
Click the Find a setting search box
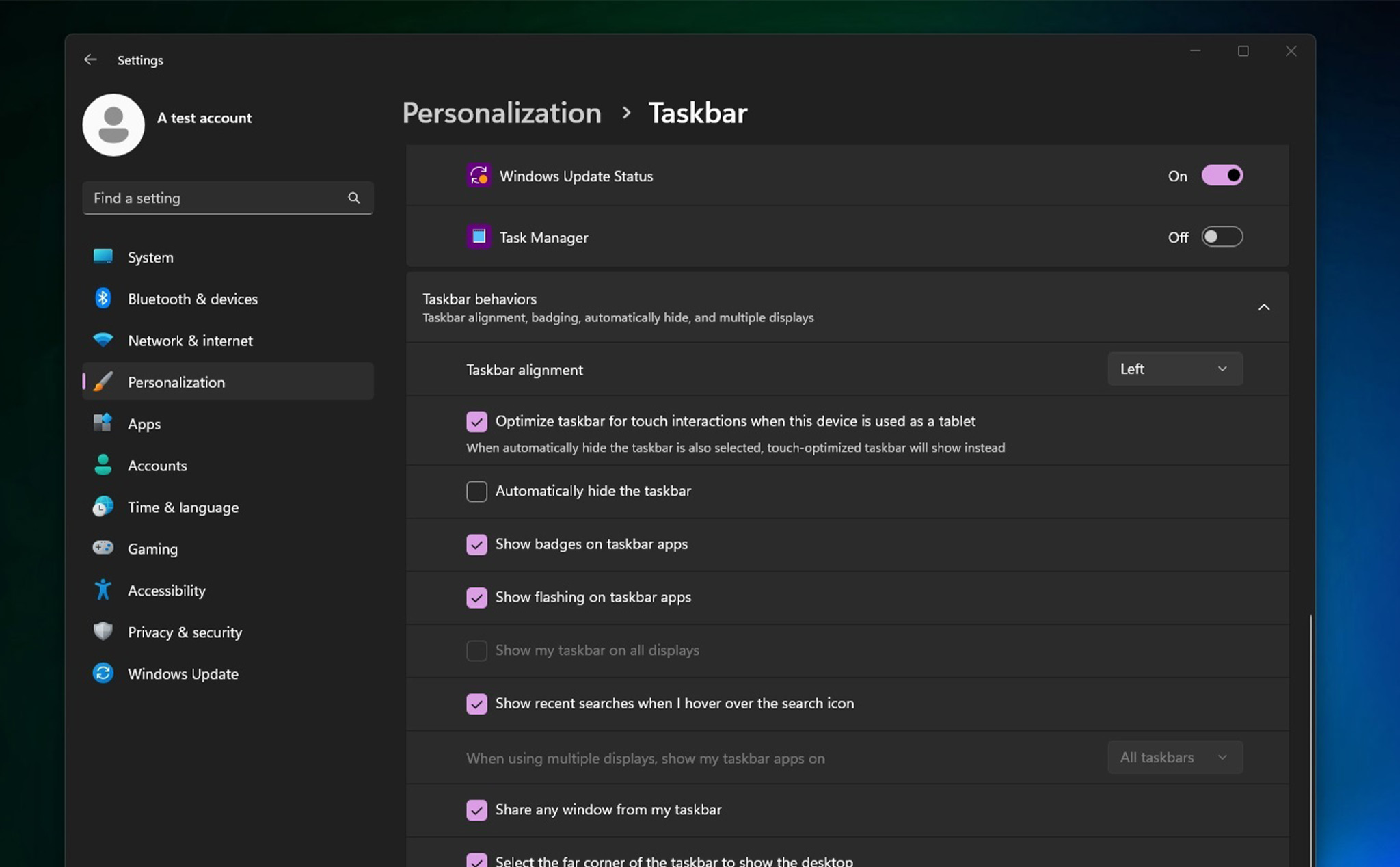point(219,198)
